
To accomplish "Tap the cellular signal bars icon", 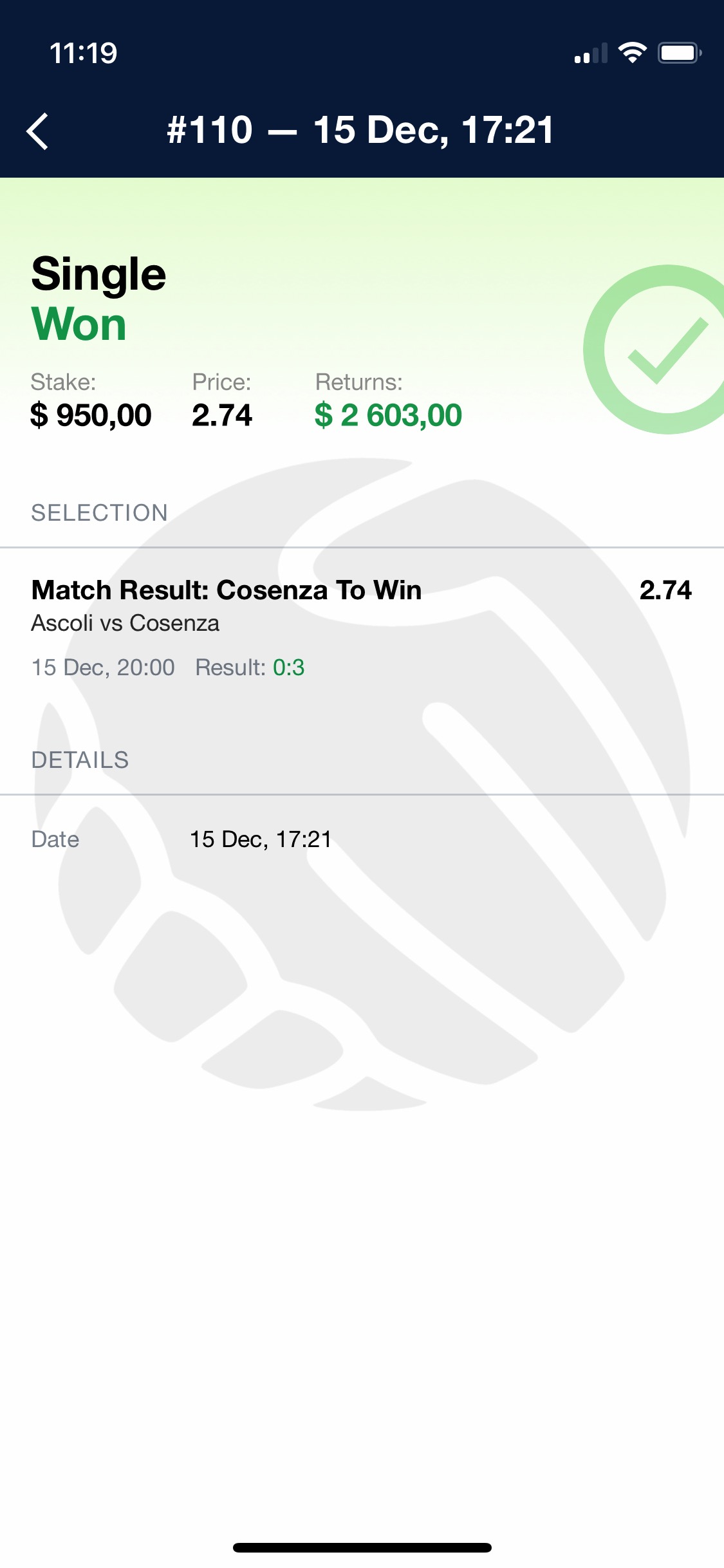I will pyautogui.click(x=591, y=53).
